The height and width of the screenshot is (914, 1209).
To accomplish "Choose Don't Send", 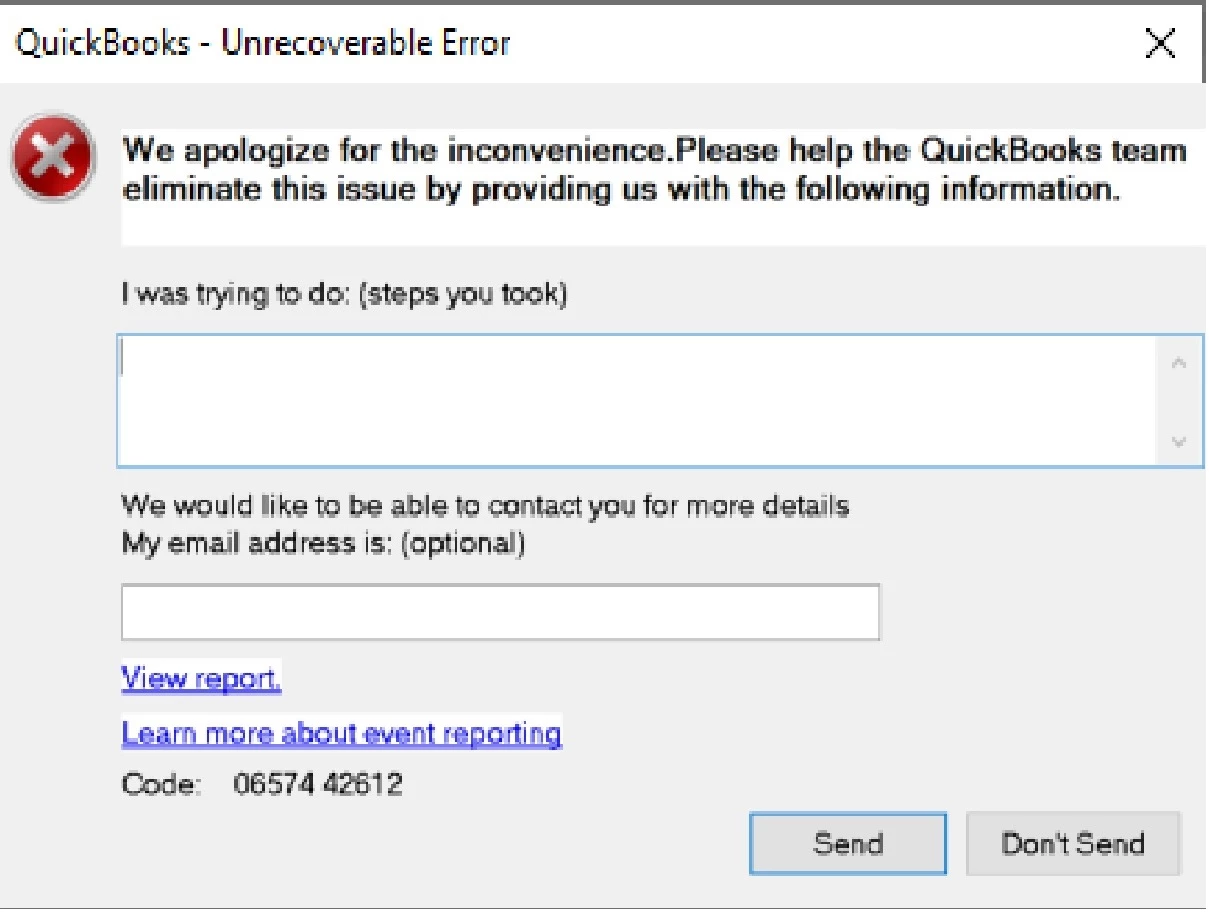I will click(x=1073, y=843).
